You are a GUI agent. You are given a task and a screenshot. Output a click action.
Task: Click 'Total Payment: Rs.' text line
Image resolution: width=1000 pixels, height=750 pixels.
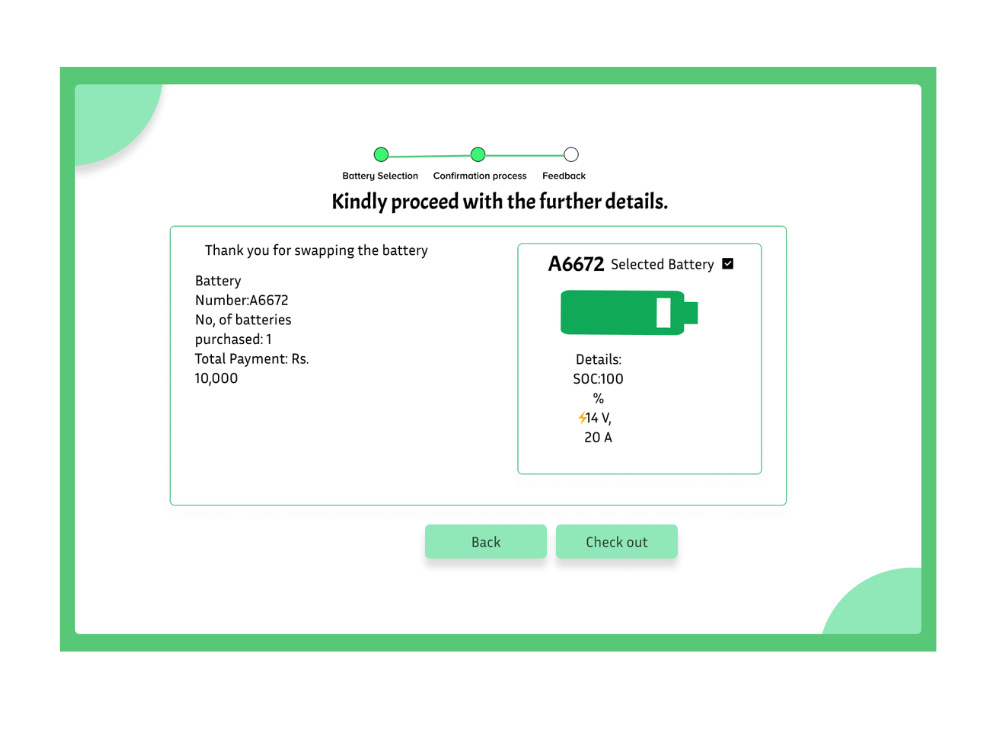pyautogui.click(x=252, y=358)
